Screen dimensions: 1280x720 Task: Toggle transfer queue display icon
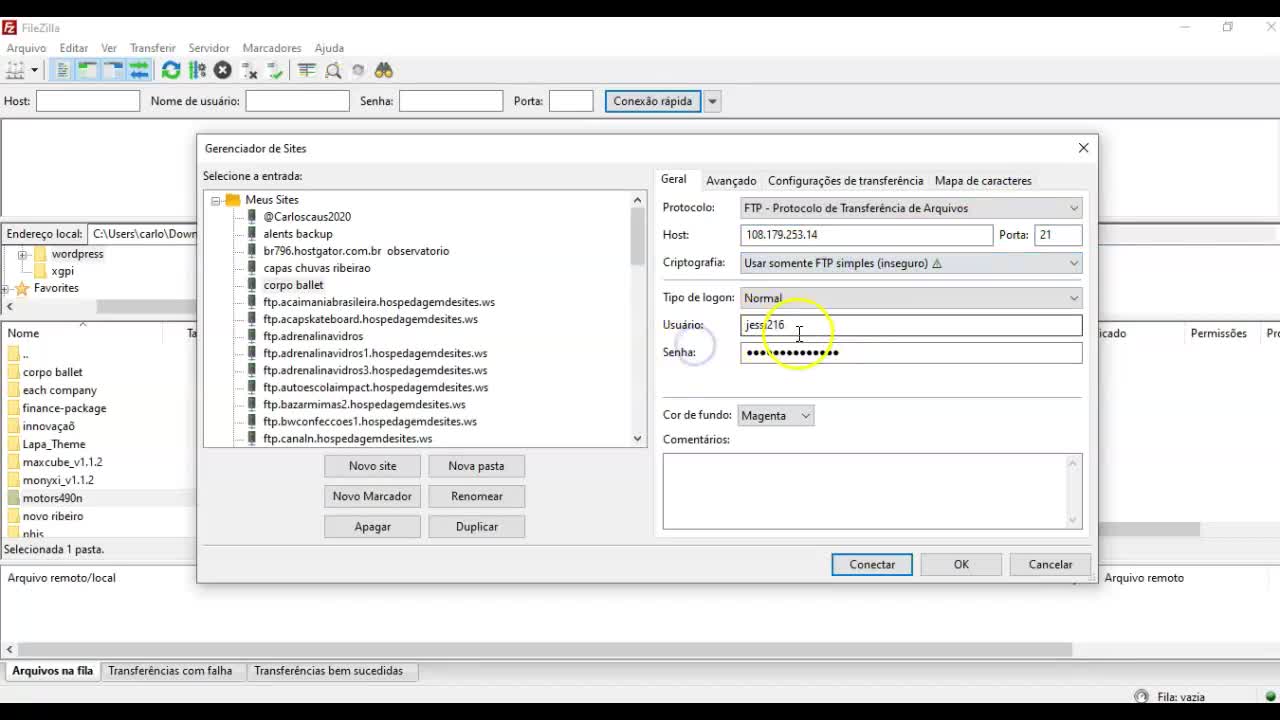click(x=139, y=70)
